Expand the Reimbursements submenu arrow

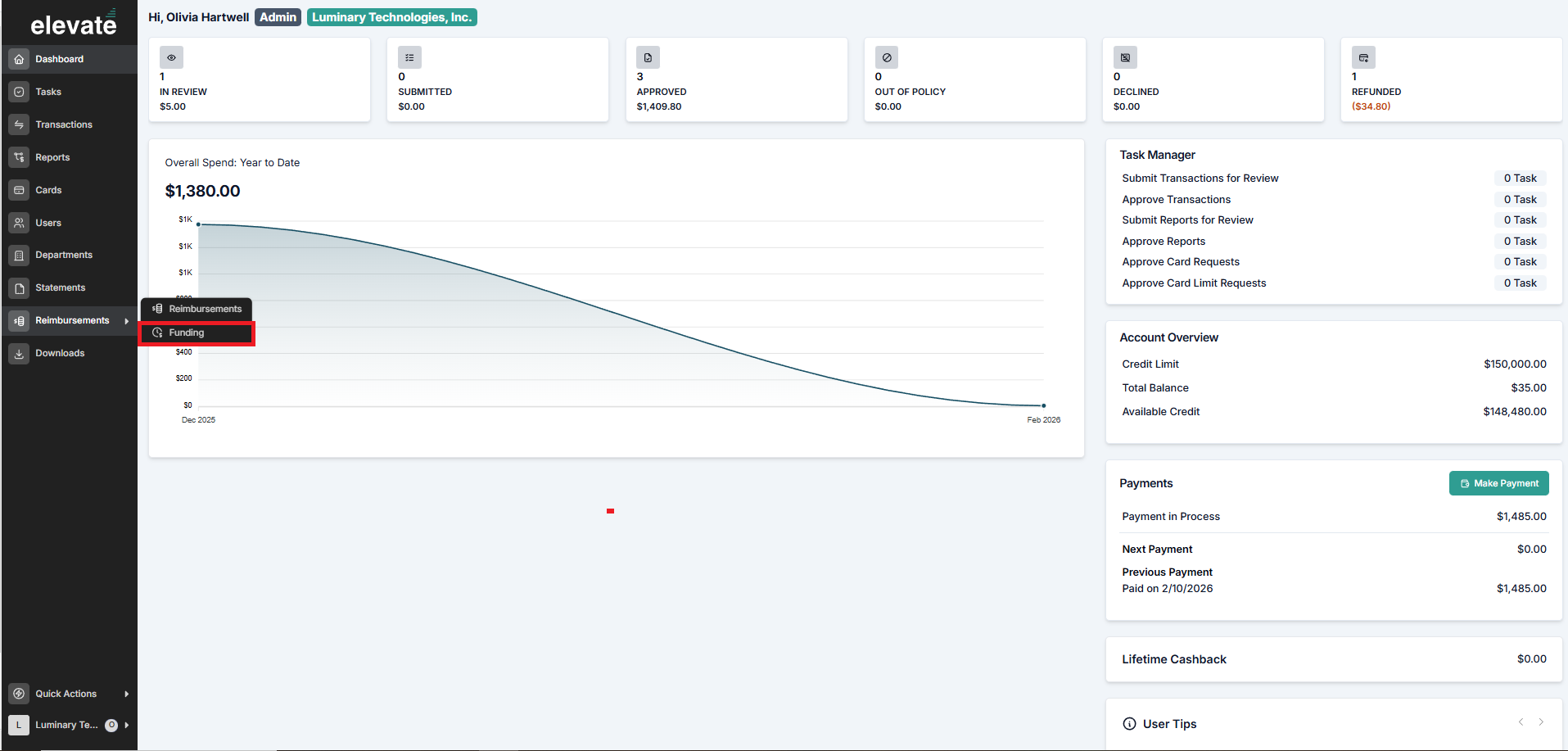coord(127,321)
